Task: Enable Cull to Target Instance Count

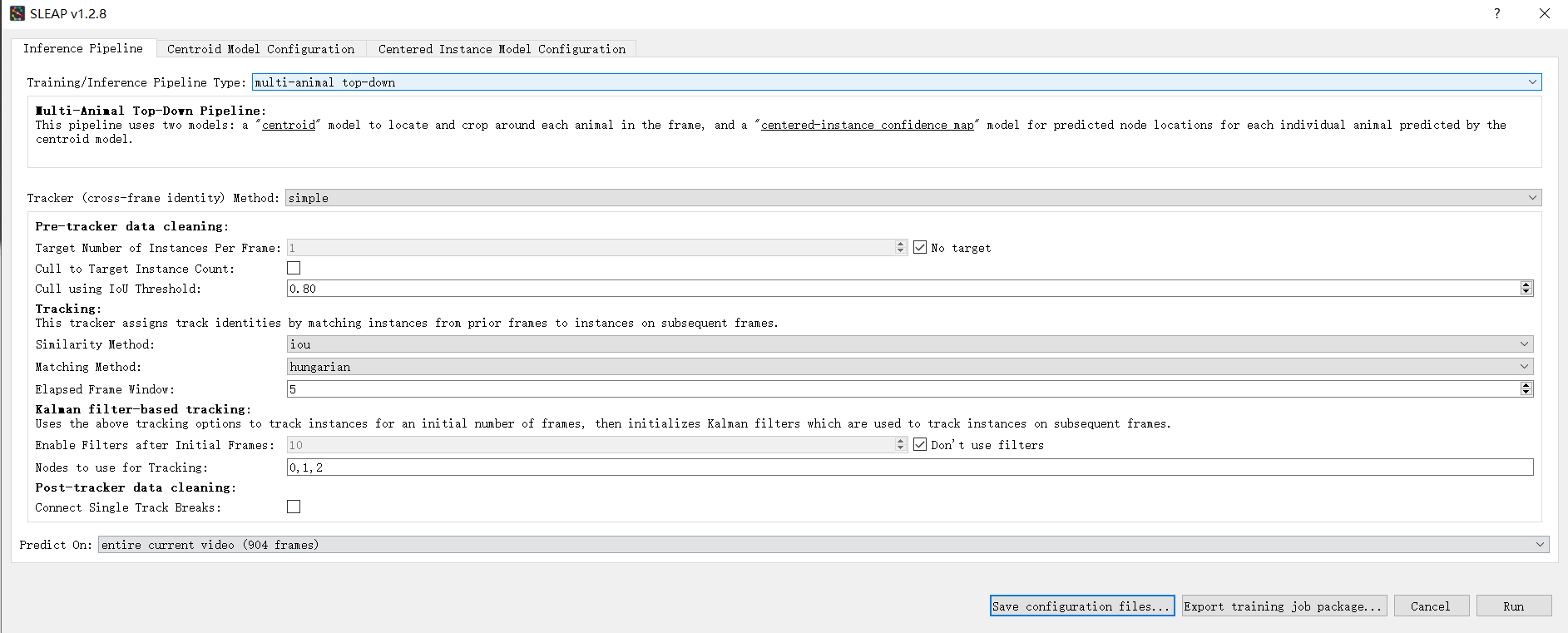Action: pyautogui.click(x=294, y=268)
